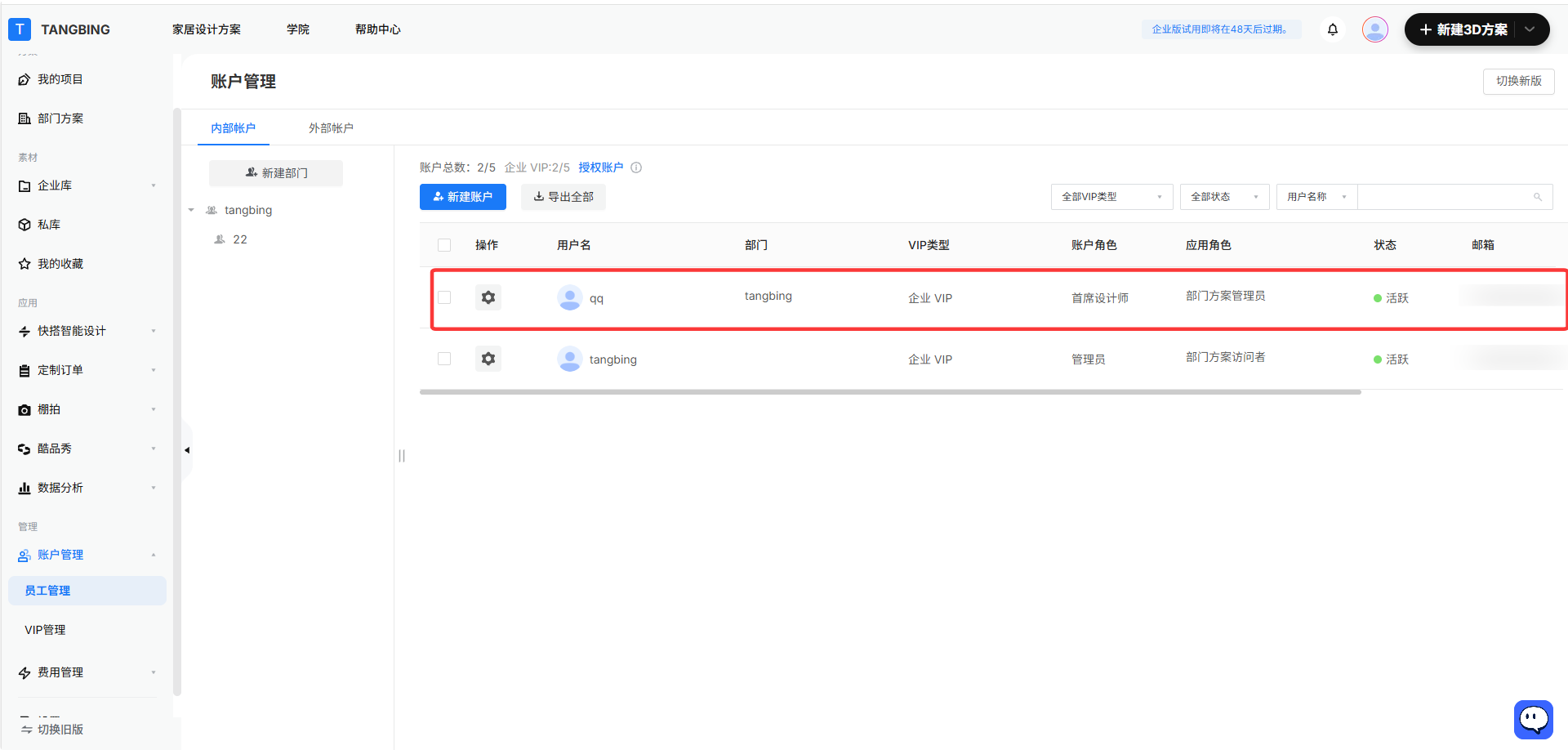Open the 全部状态 dropdown
Image resolution: width=1568 pixels, height=750 pixels.
click(x=1224, y=197)
